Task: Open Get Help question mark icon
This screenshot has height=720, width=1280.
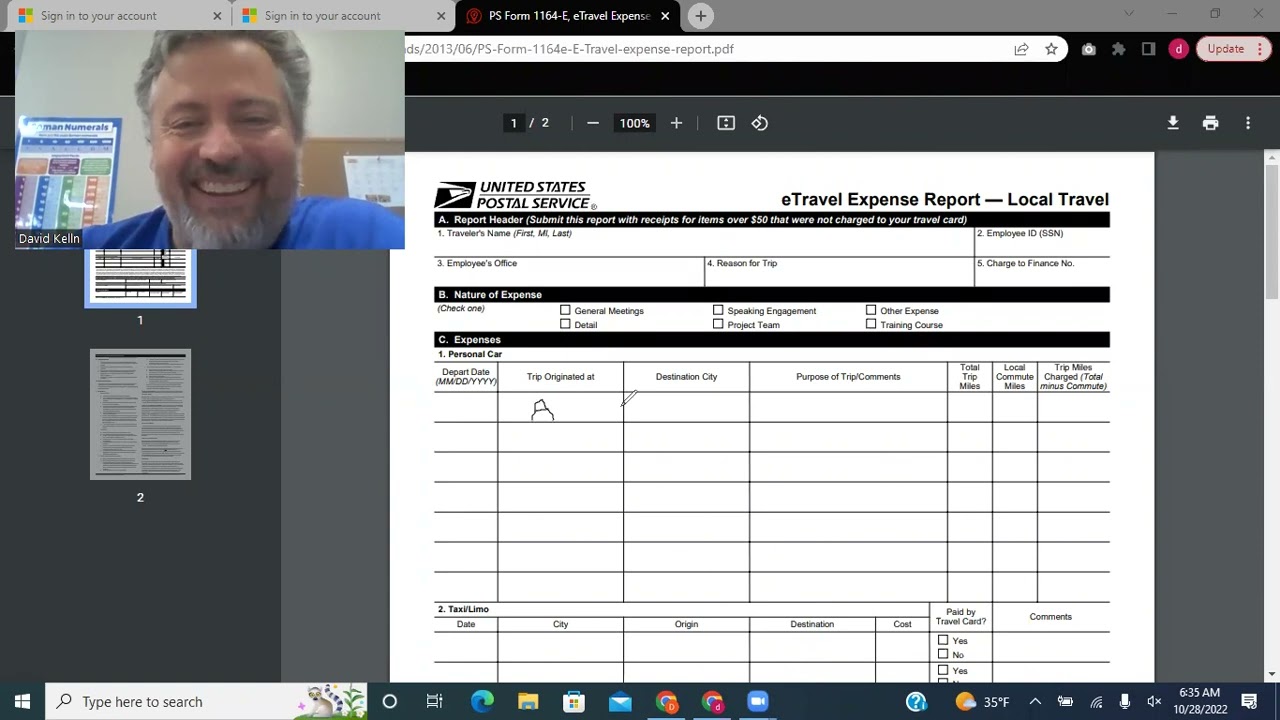Action: pyautogui.click(x=916, y=702)
